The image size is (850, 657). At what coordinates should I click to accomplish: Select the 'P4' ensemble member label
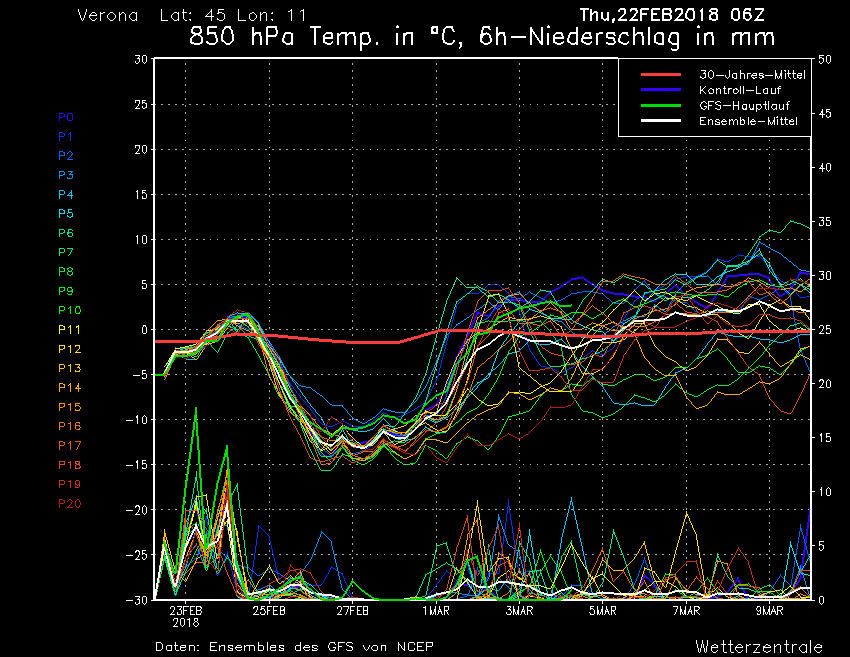[66, 194]
